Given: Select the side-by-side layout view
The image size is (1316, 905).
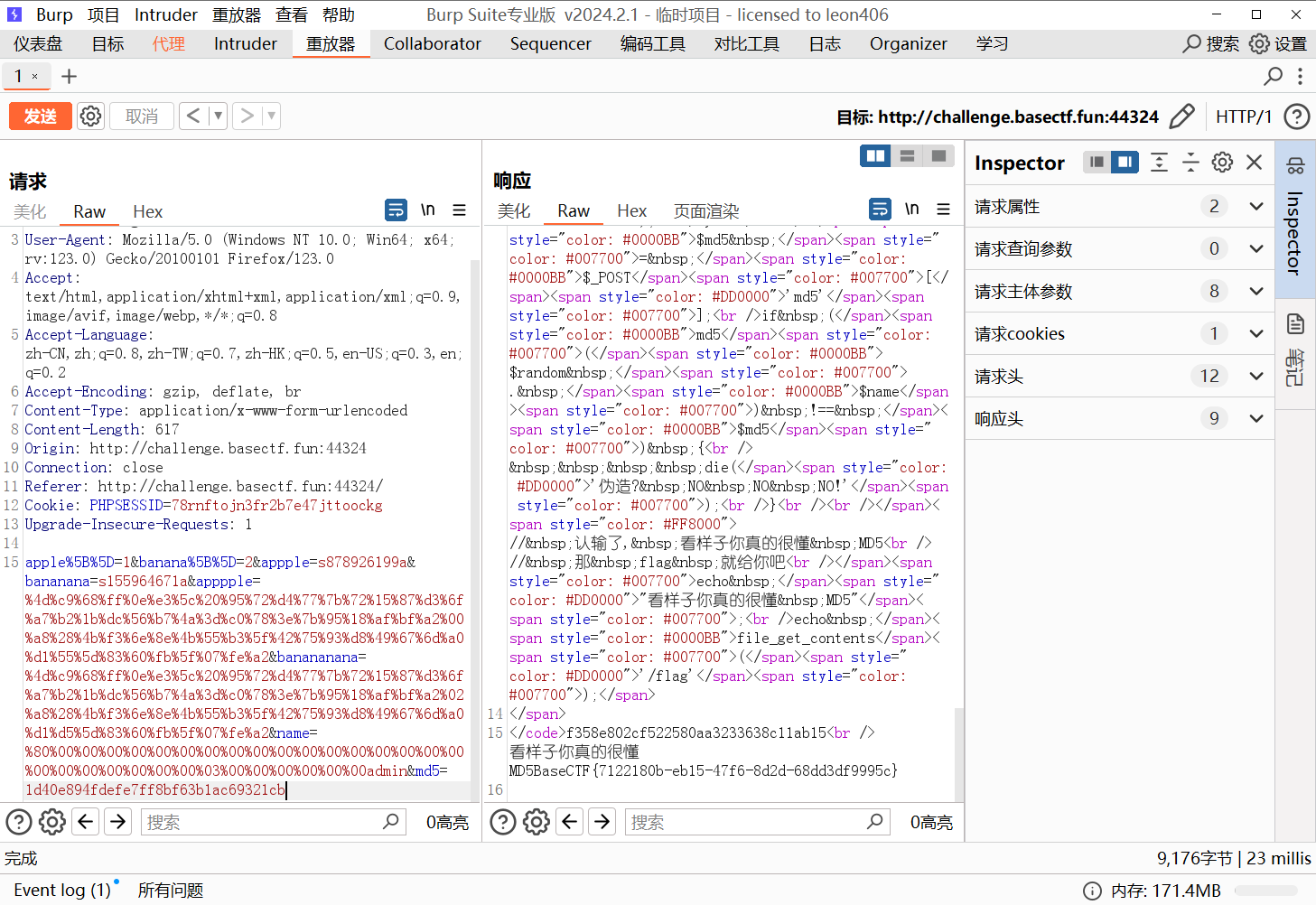Looking at the screenshot, I should pos(875,155).
